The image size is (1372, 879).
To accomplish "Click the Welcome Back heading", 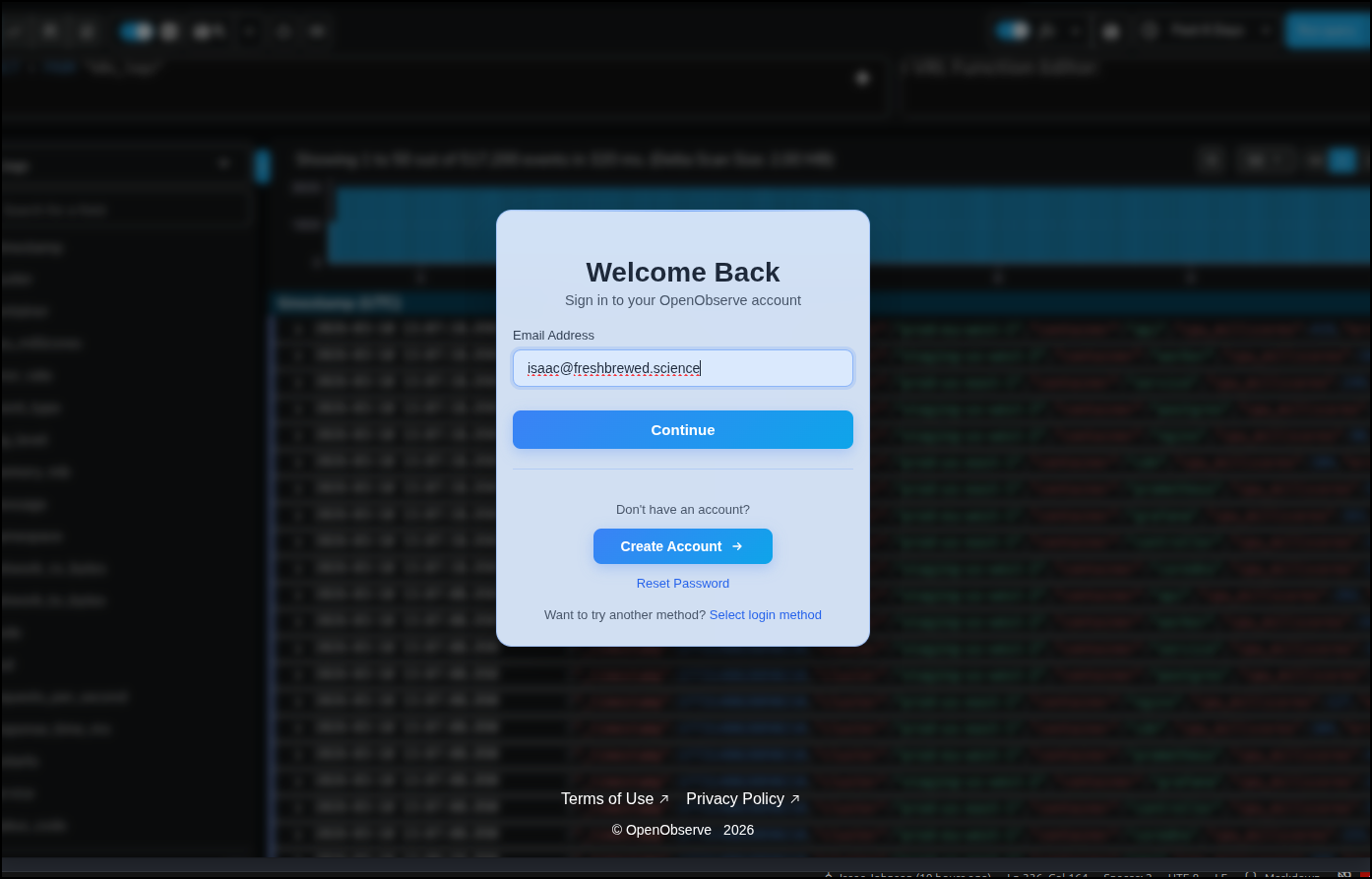I will (683, 273).
